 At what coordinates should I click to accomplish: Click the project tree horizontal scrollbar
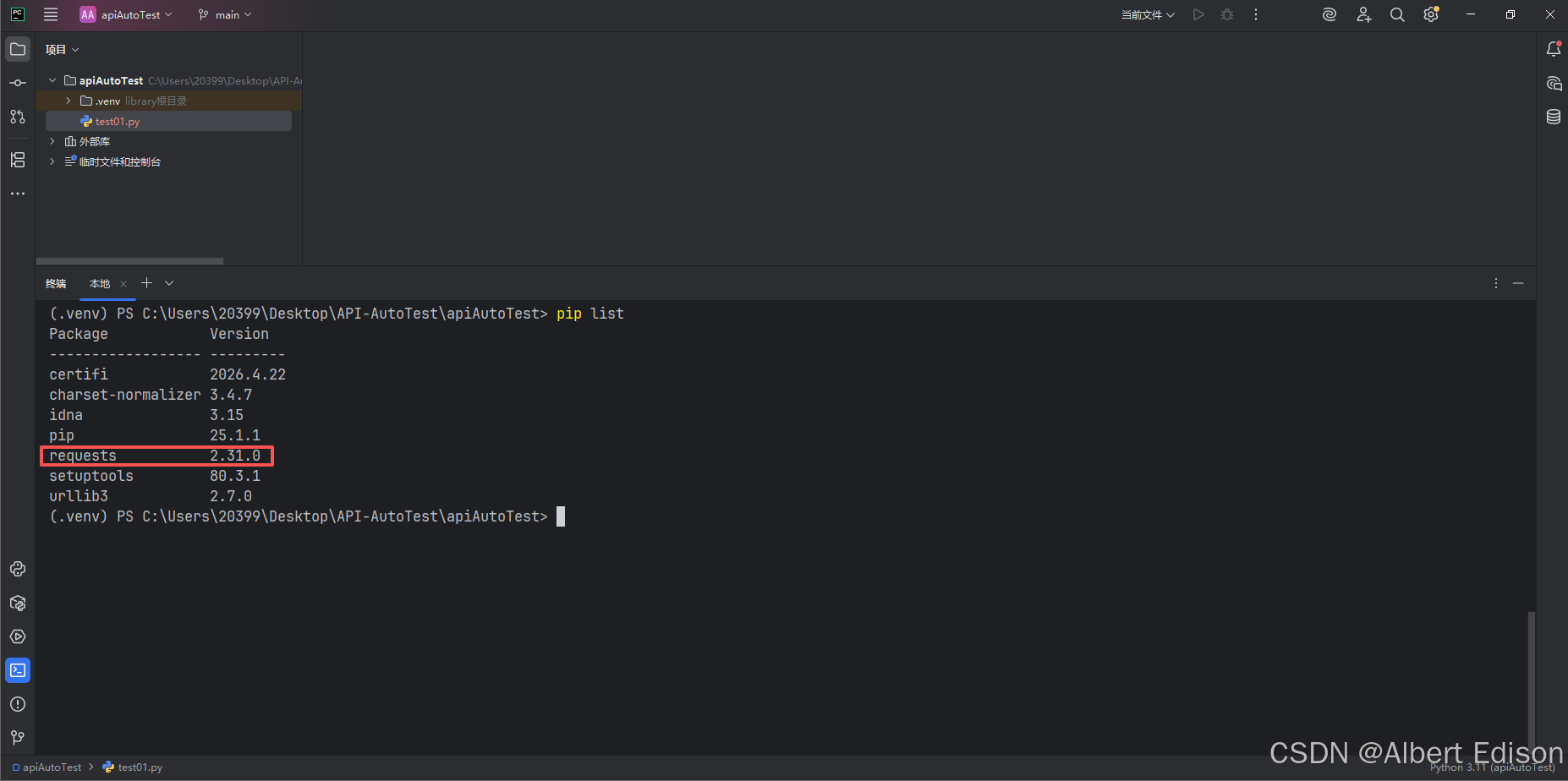click(x=129, y=261)
